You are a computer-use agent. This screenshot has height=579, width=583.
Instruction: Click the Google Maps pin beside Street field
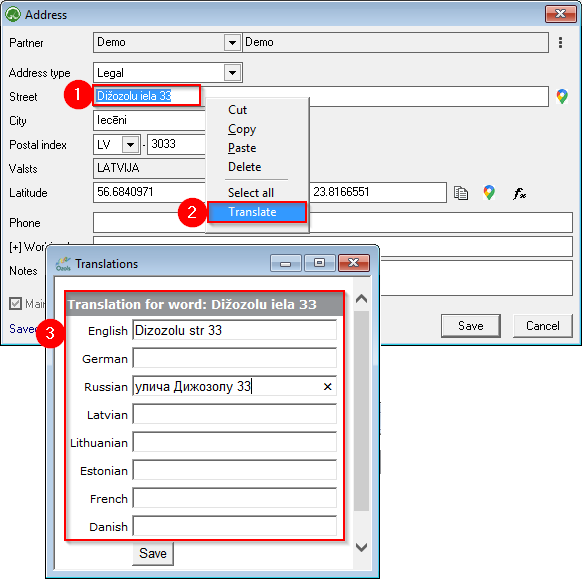pyautogui.click(x=562, y=97)
